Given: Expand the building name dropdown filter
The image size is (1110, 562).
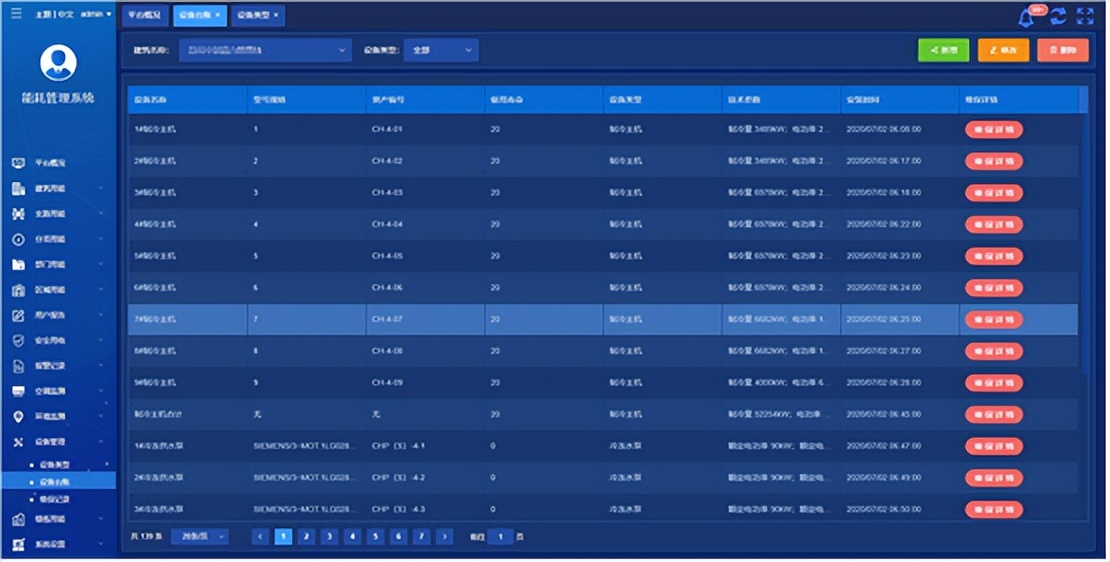Looking at the screenshot, I should [x=264, y=50].
